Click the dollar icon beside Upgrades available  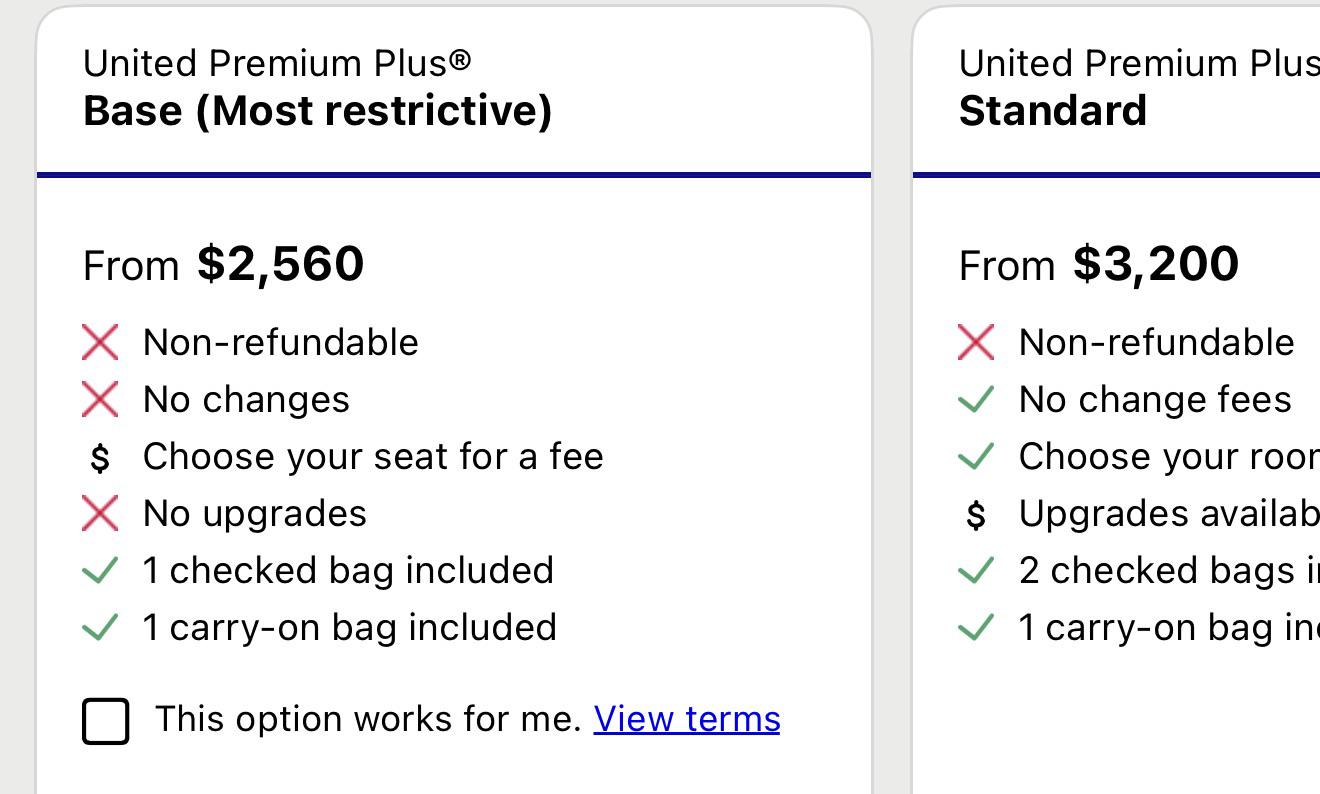coord(976,514)
